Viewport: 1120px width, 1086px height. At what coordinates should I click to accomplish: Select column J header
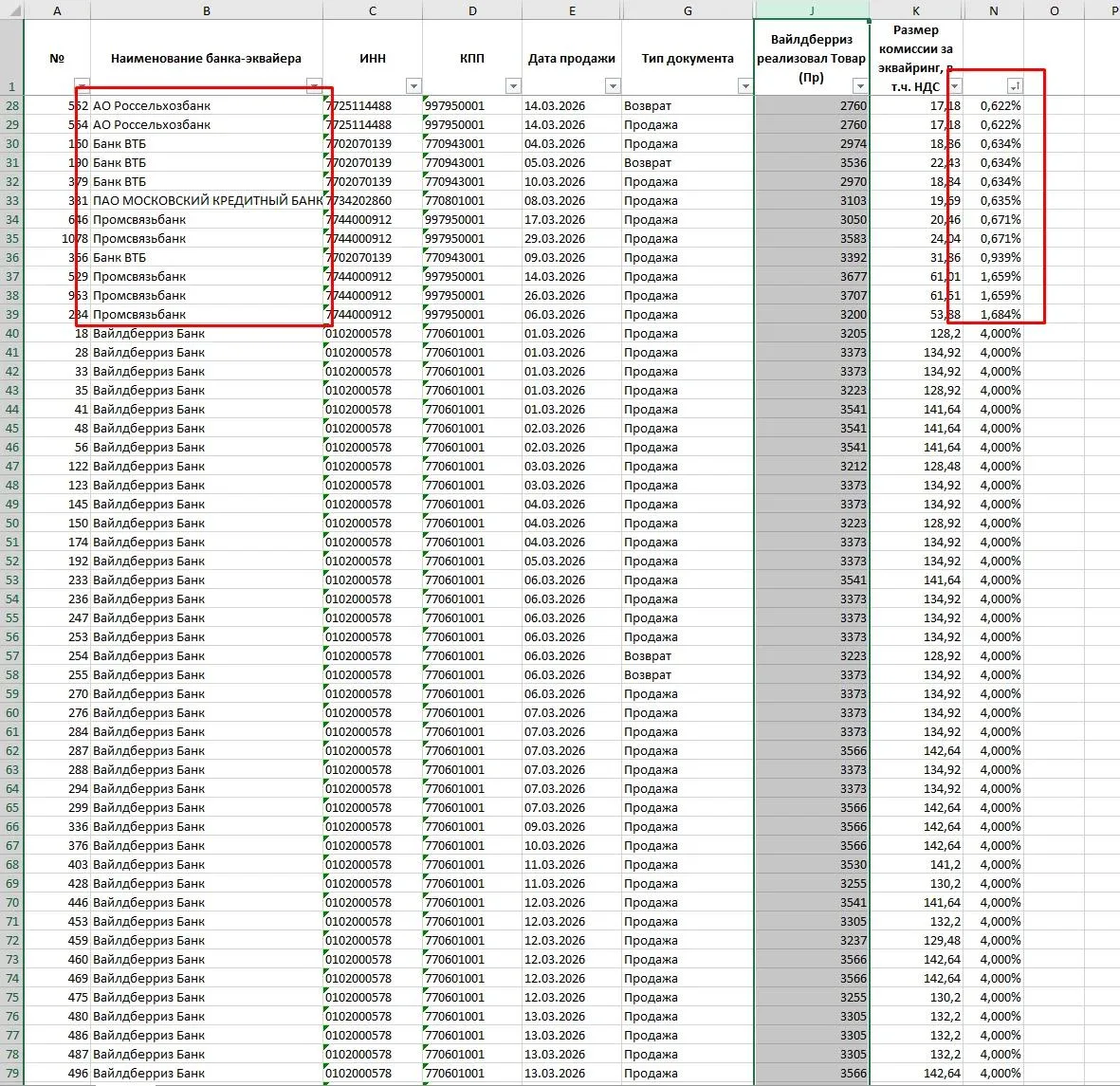pos(812,10)
